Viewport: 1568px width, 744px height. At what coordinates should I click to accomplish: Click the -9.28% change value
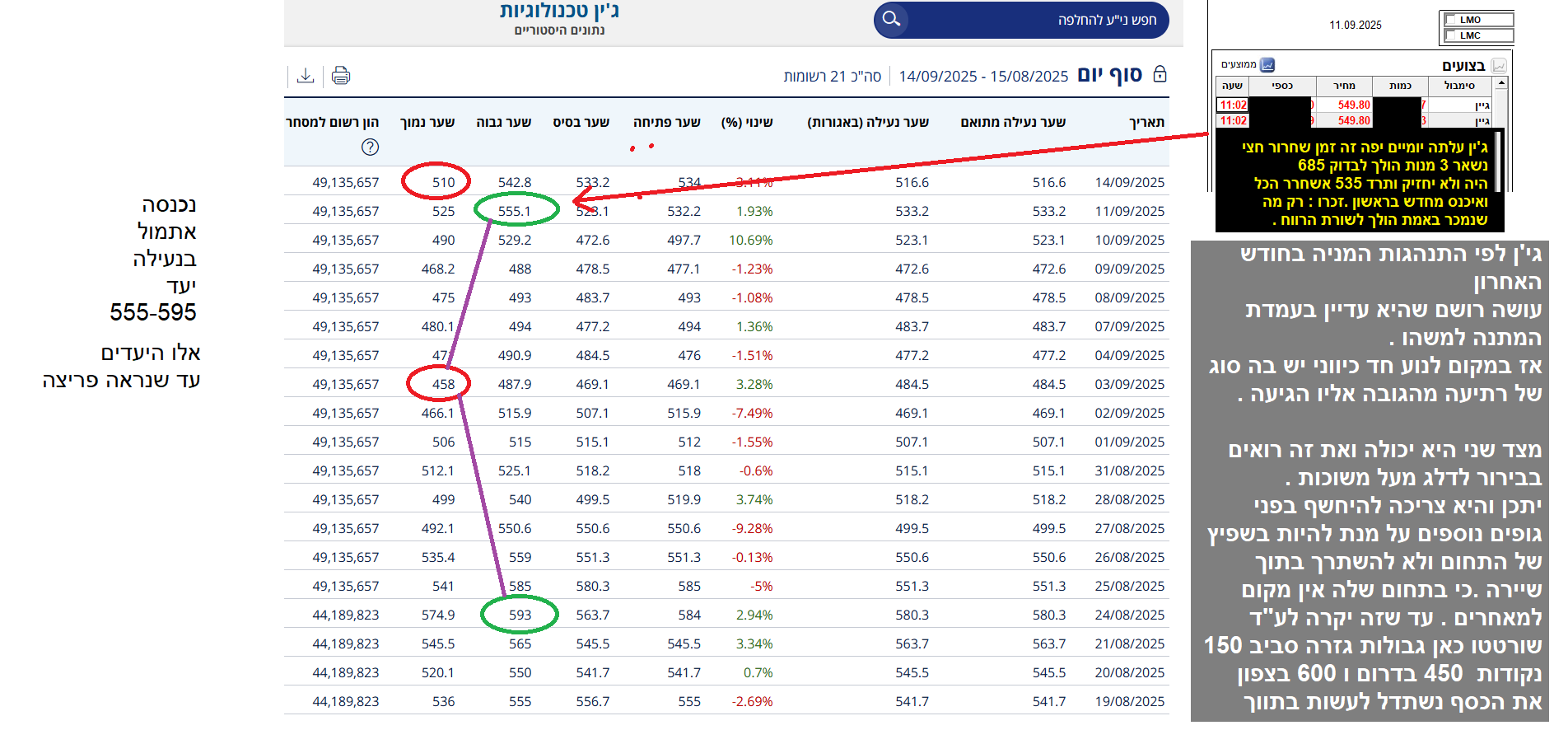click(753, 528)
